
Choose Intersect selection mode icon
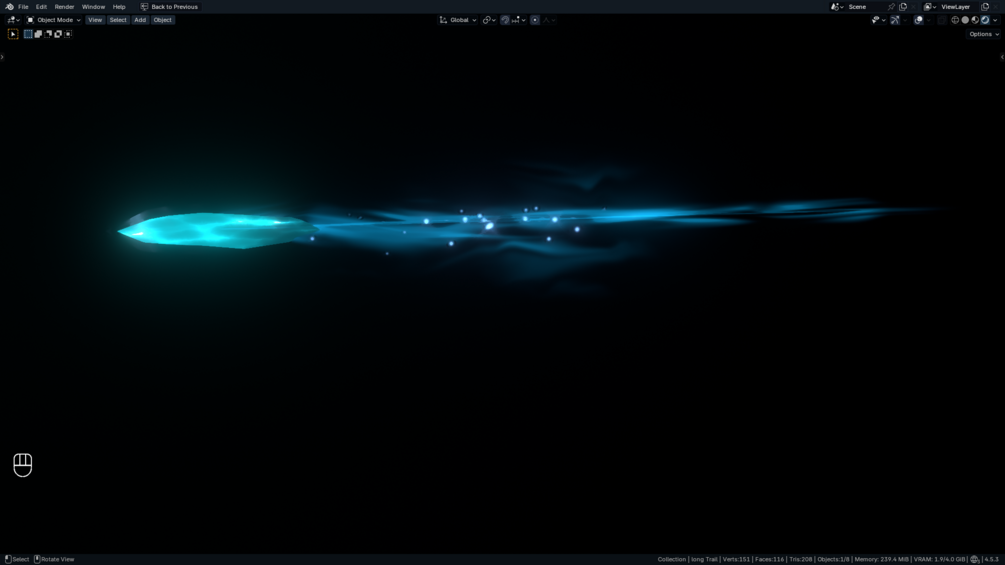pyautogui.click(x=68, y=34)
